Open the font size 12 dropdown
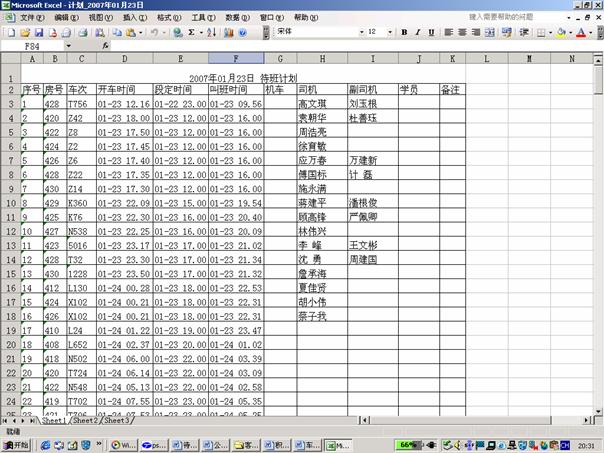This screenshot has height=453, width=604. 389,32
